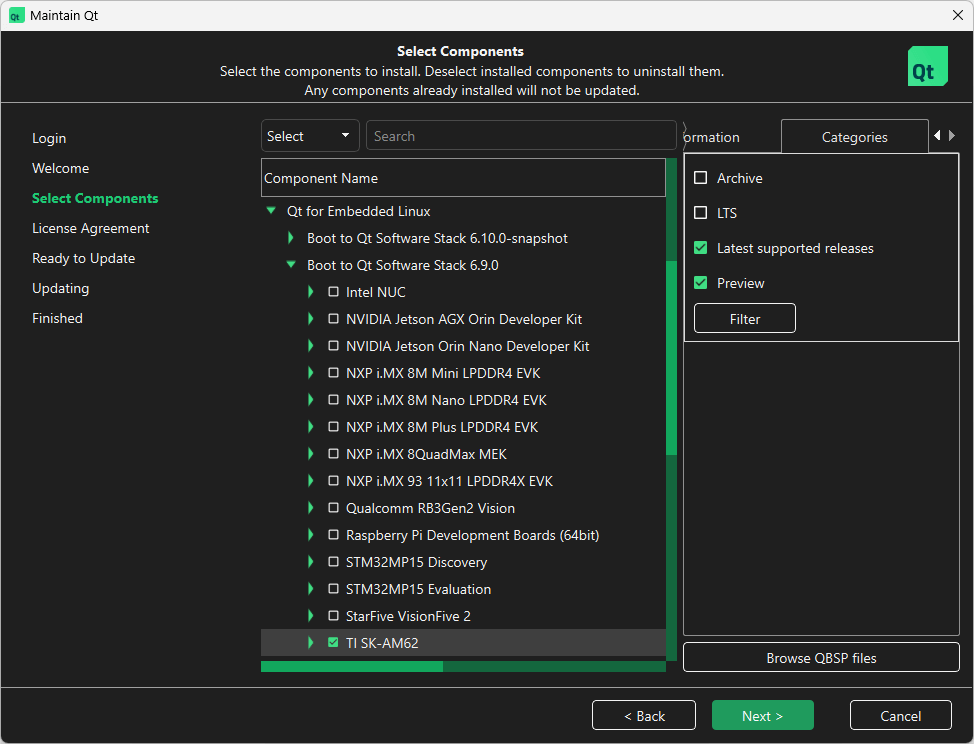The height and width of the screenshot is (744, 974).
Task: Expand STM32MP15 Evaluation node
Action: coord(311,589)
